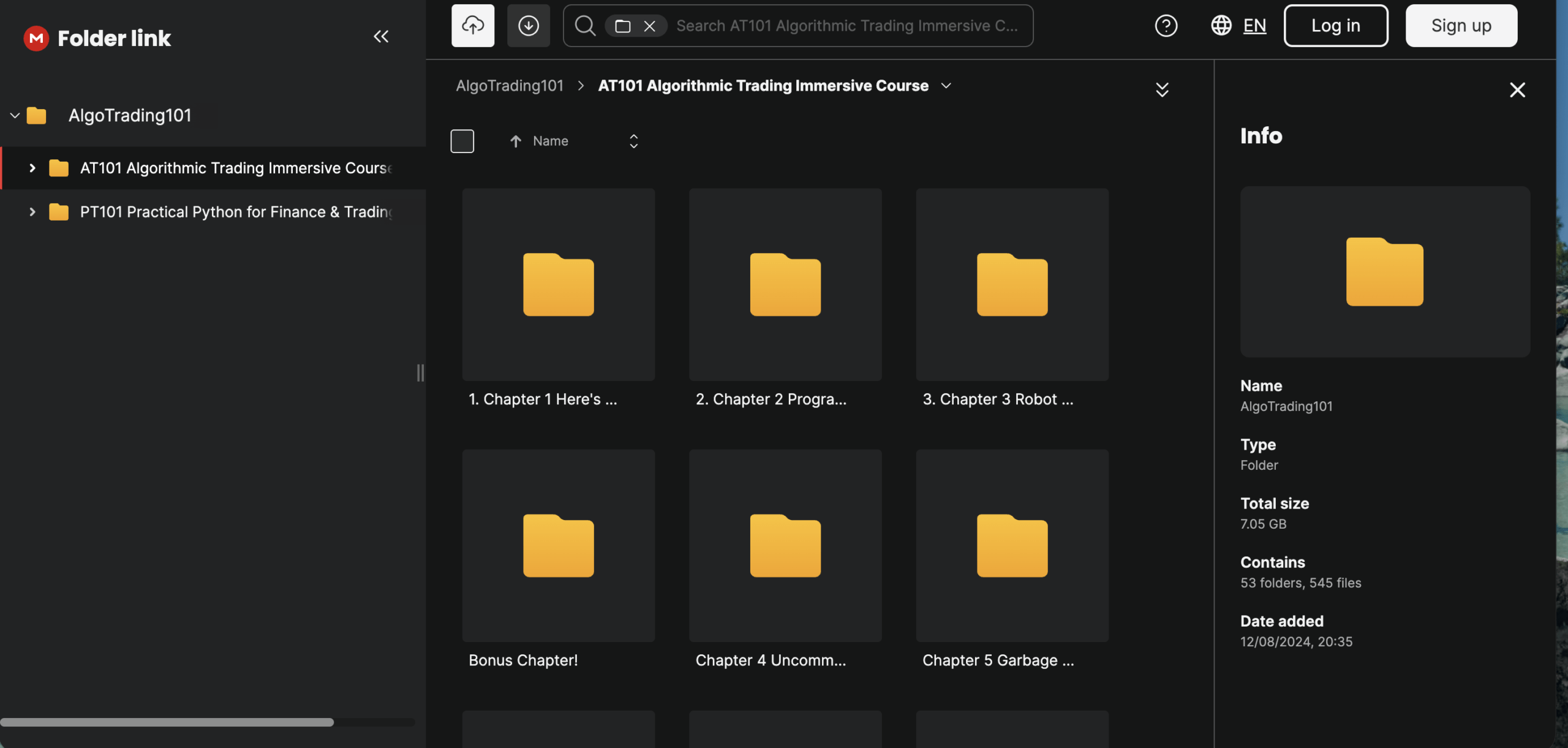Collapse the sidebar with double-chevron icon
The height and width of the screenshot is (748, 1568).
point(381,37)
